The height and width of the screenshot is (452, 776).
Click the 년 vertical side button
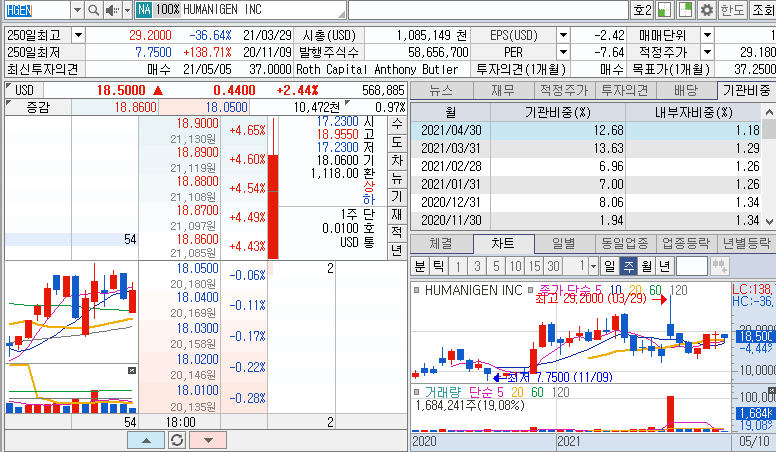click(397, 250)
